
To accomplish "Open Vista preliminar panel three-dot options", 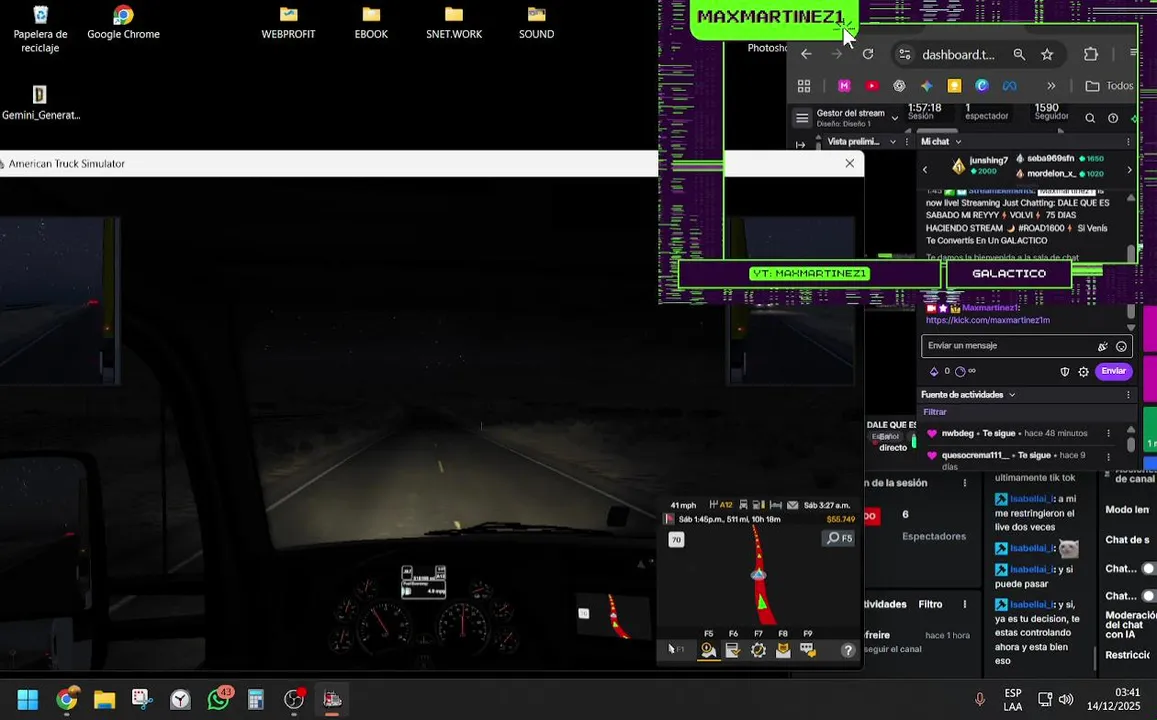I will (x=907, y=142).
